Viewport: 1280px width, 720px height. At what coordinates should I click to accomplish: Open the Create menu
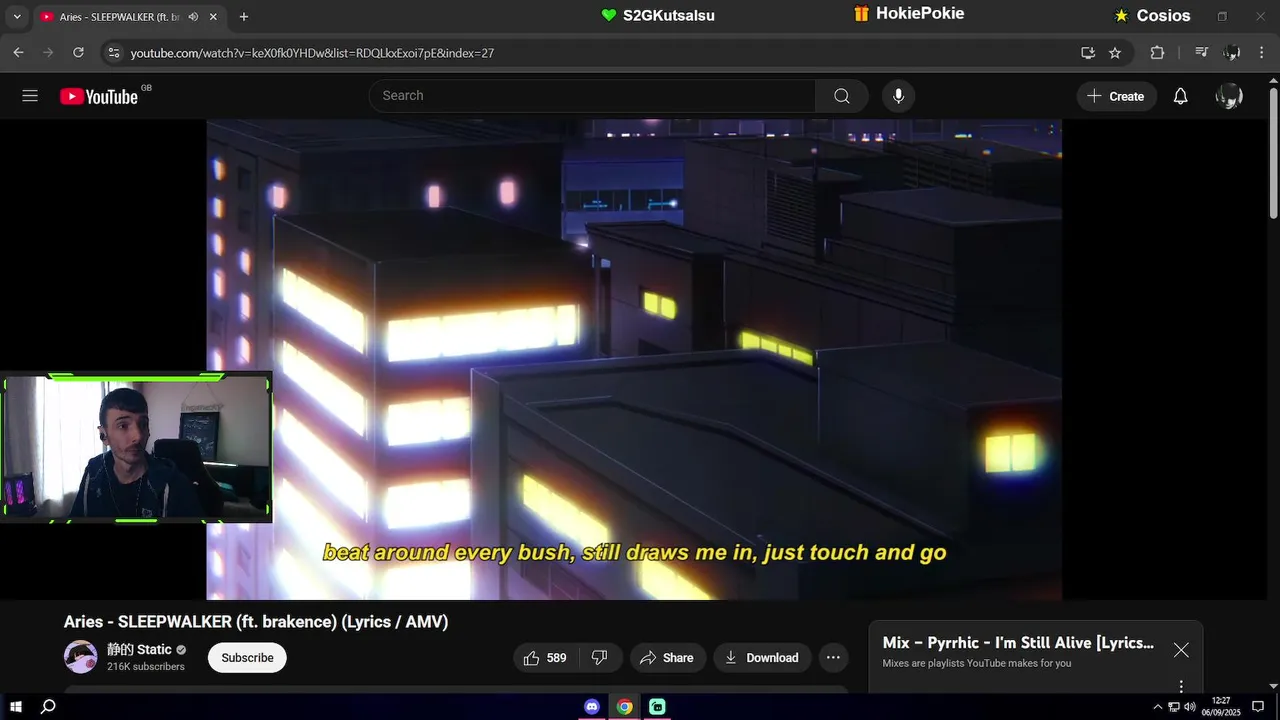coord(1116,96)
